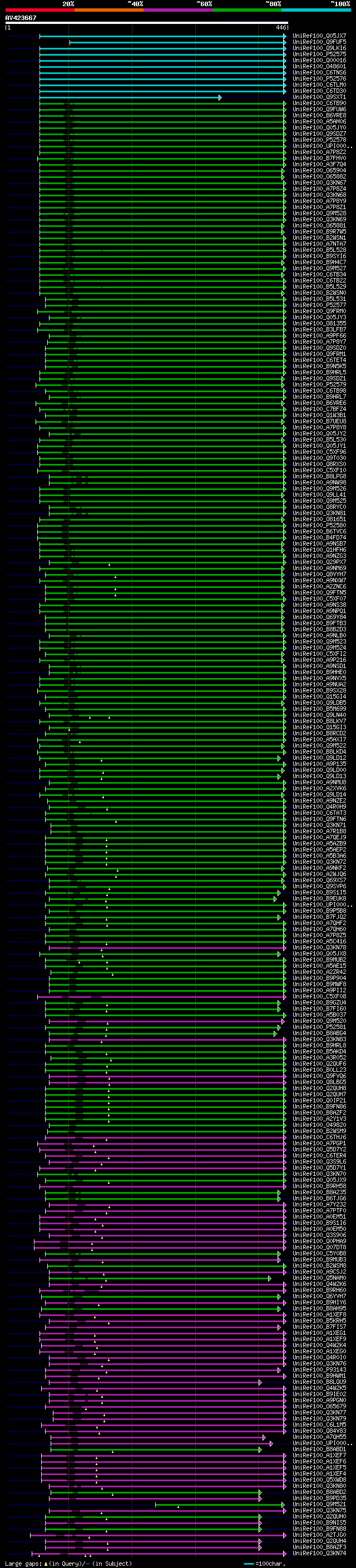Click label UniRef100_Q69XS7
356x1568 pixels.
tap(319, 880)
